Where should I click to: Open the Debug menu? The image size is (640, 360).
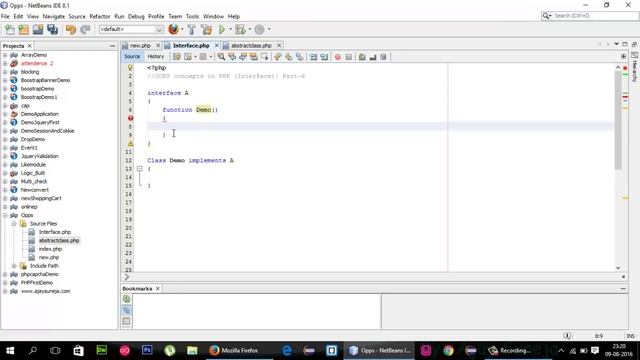[x=136, y=16]
